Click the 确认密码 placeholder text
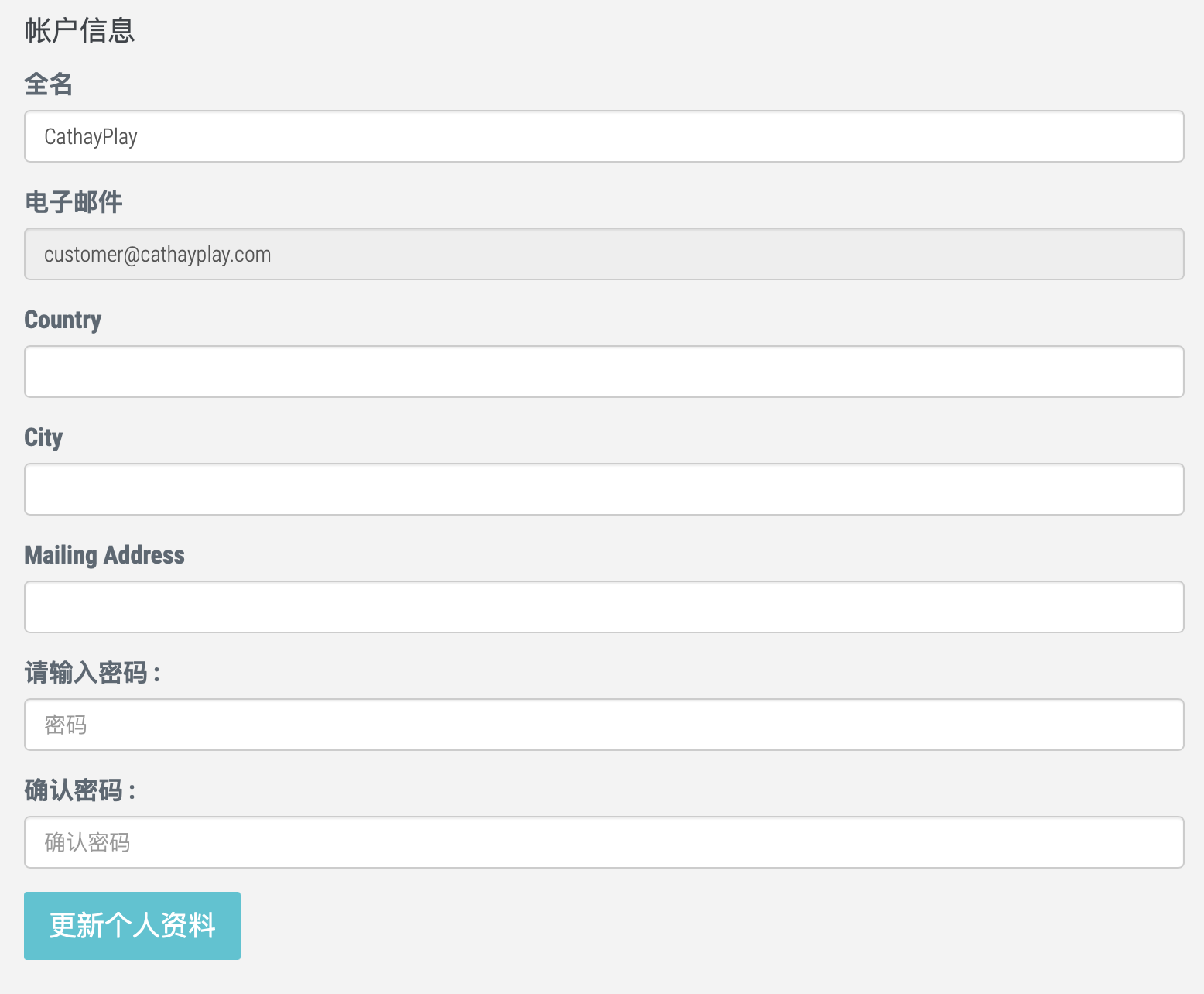 [x=87, y=843]
